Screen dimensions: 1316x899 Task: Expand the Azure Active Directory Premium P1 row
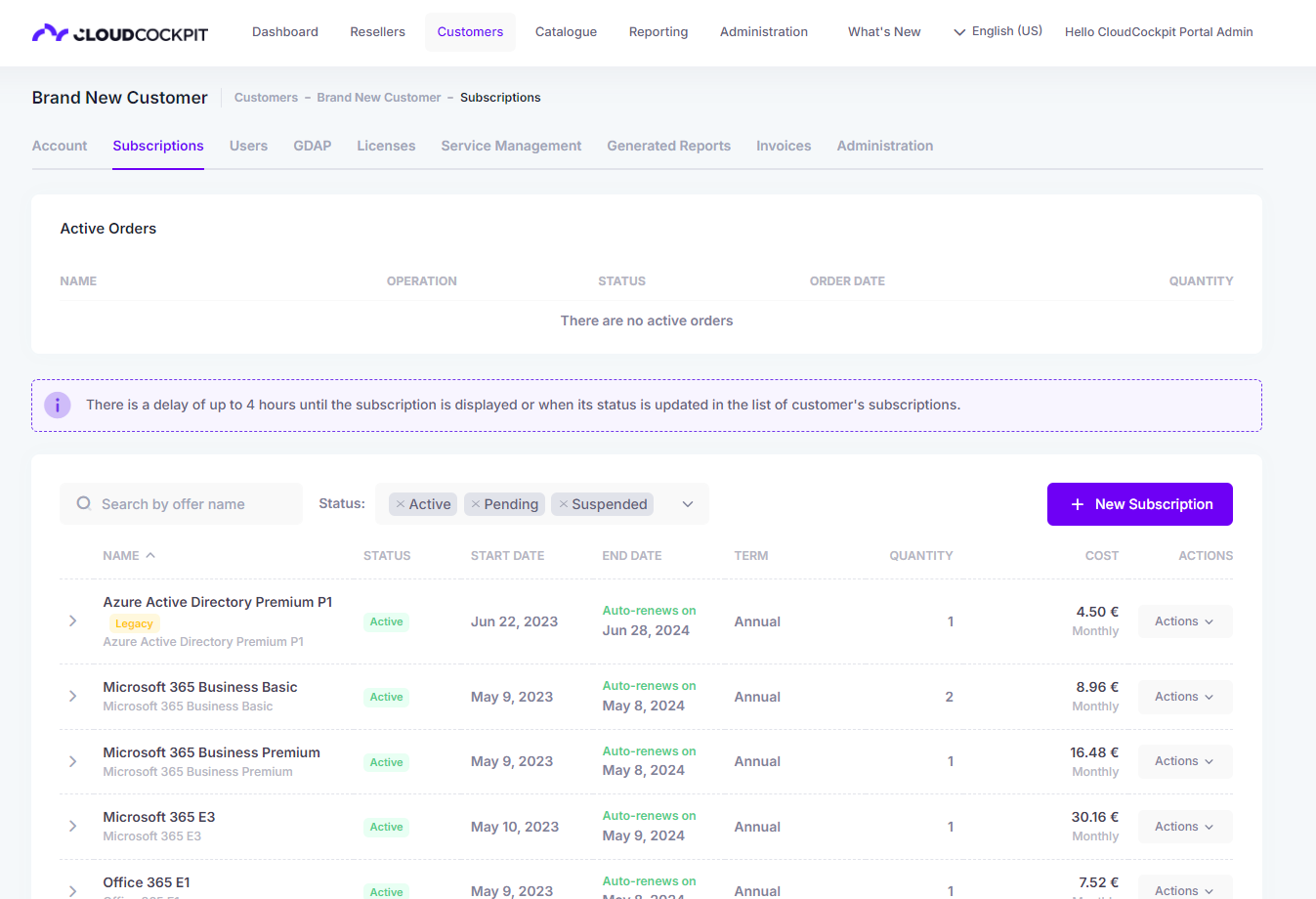73,621
